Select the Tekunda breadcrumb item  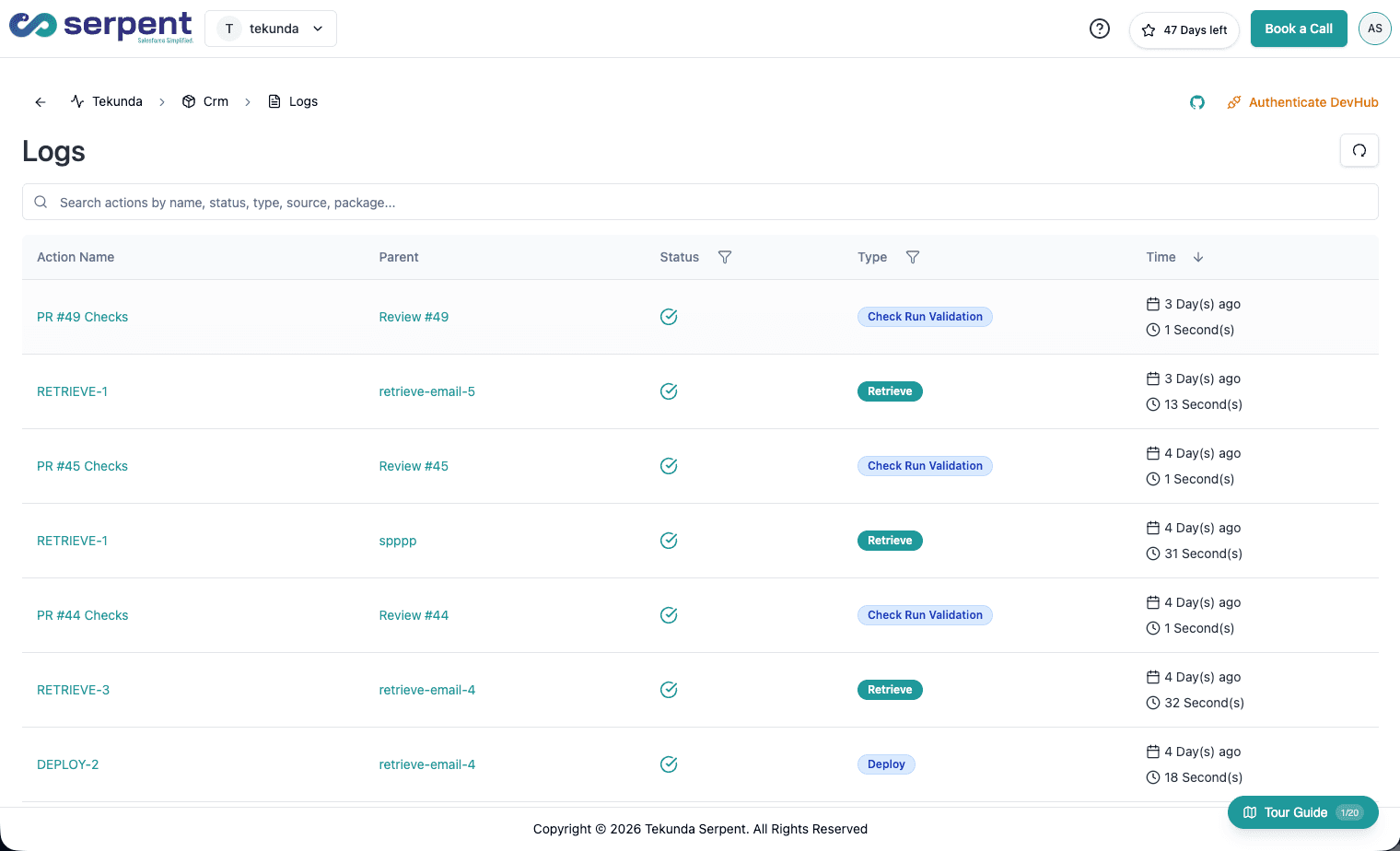click(x=117, y=101)
